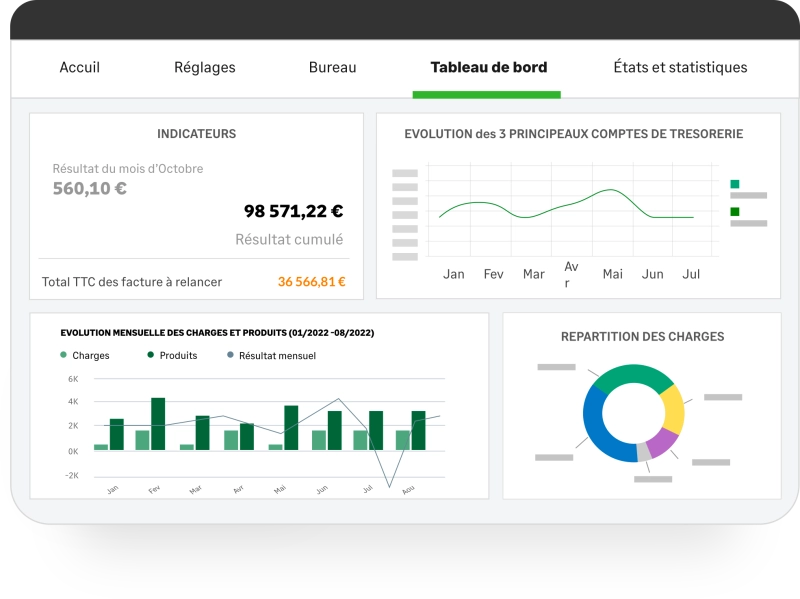Select the purple segment of donut chart
Screen dimensions: 800x599
662,441
